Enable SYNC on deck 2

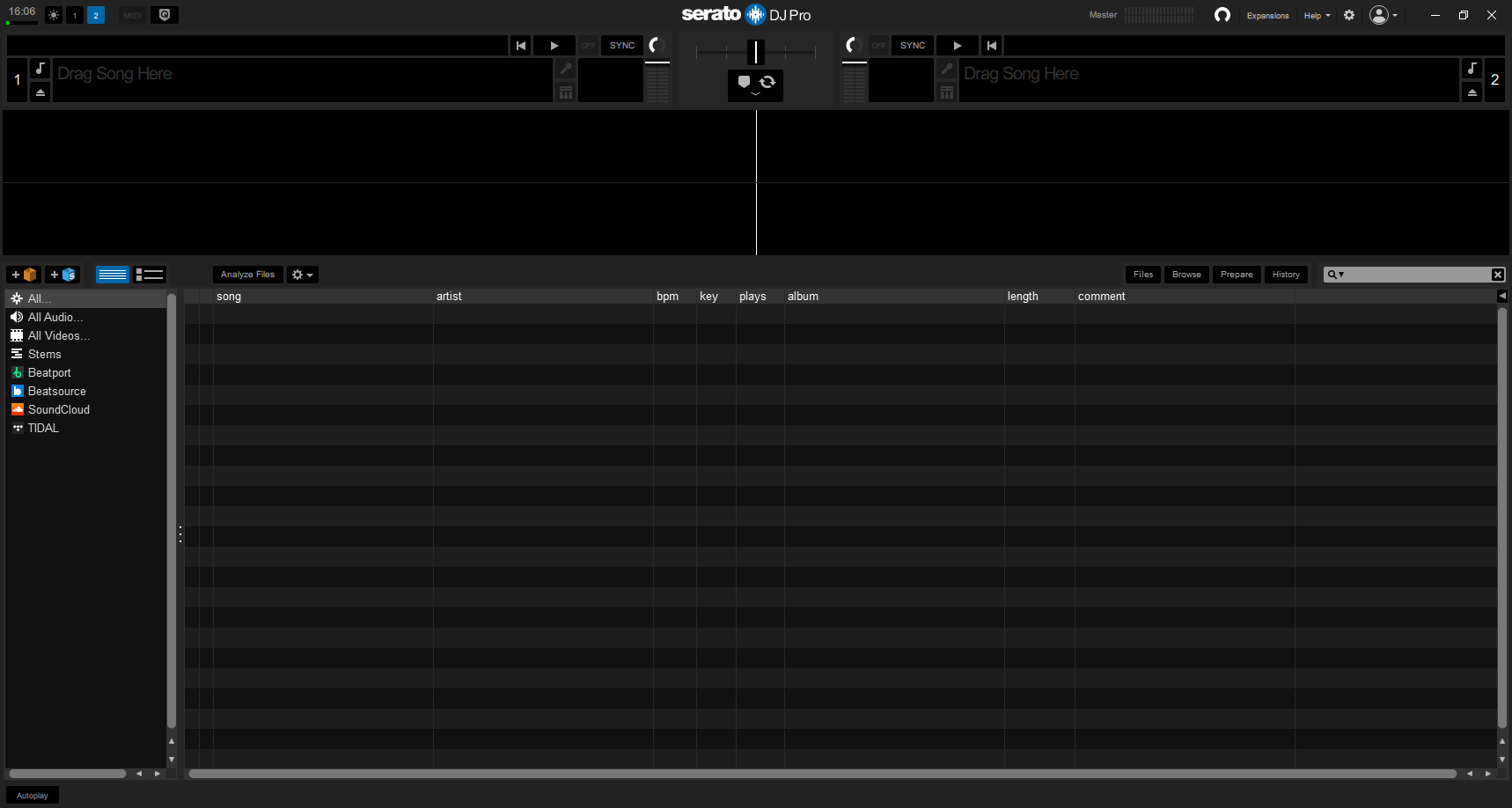click(x=913, y=46)
